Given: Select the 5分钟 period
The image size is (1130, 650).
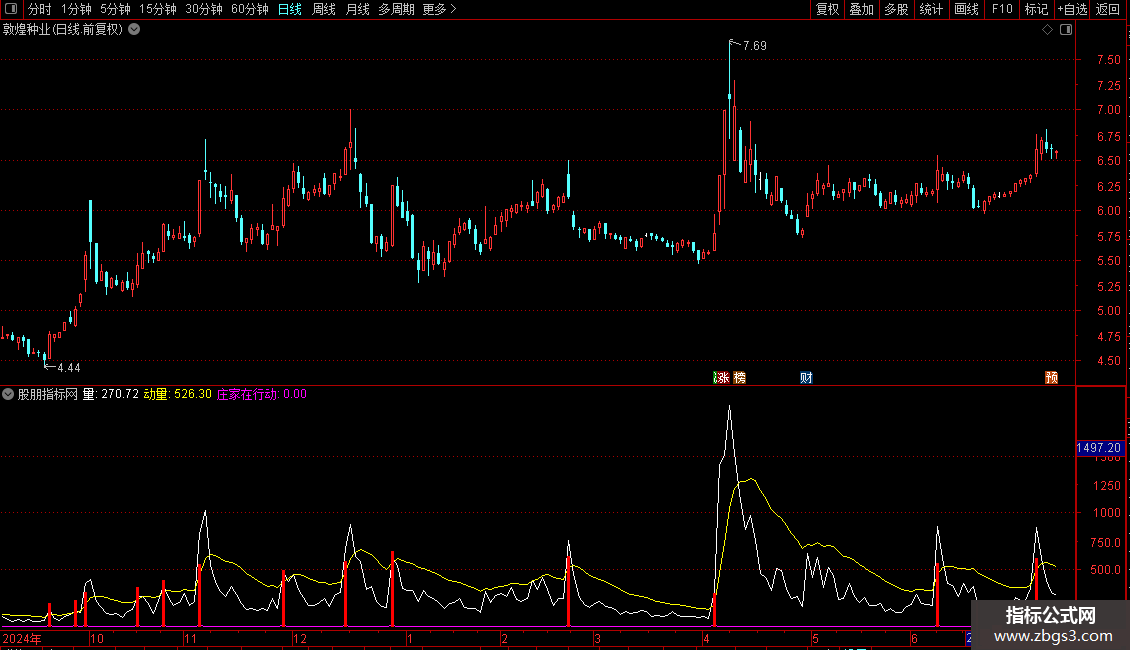Looking at the screenshot, I should (115, 9).
